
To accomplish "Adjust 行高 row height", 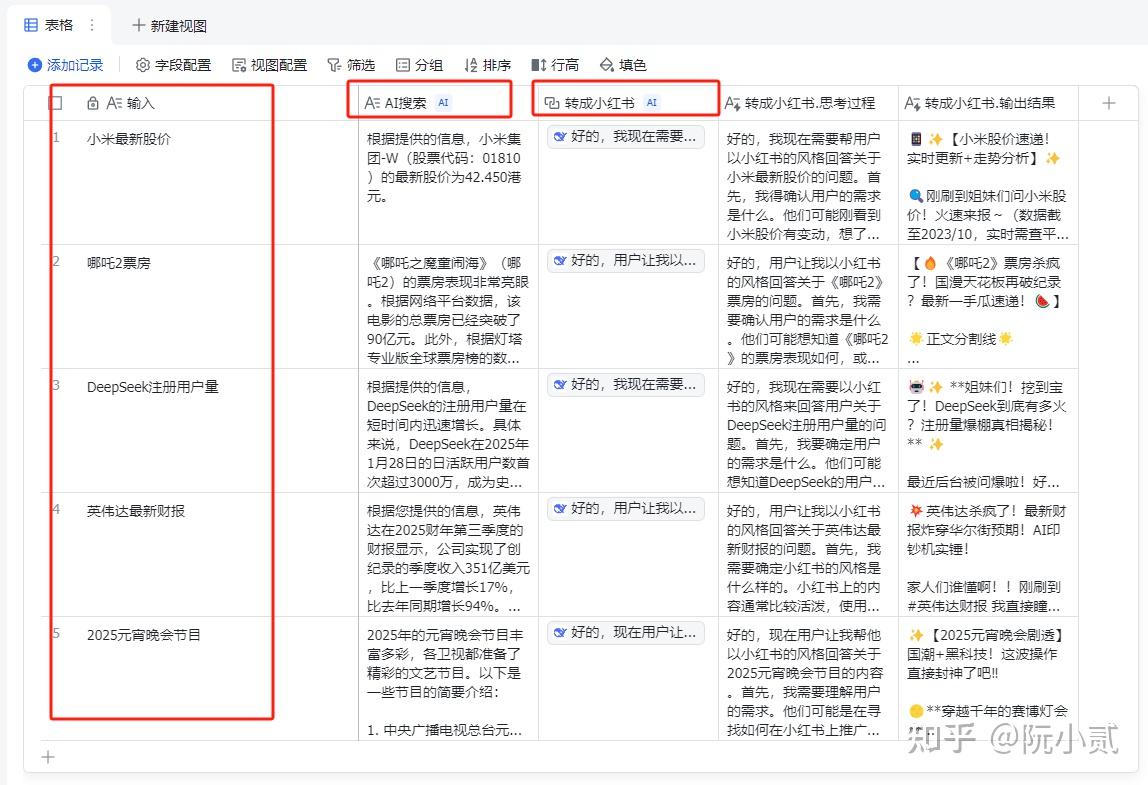I will [555, 65].
